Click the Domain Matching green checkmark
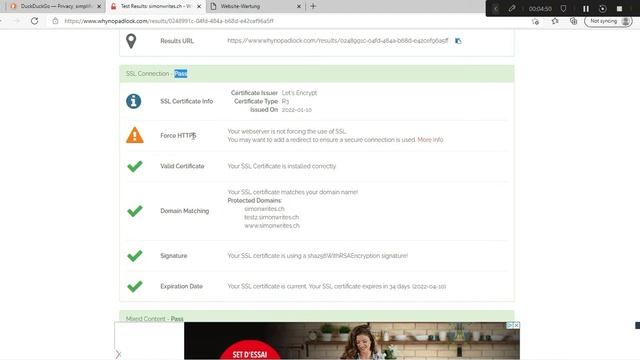 135,211
